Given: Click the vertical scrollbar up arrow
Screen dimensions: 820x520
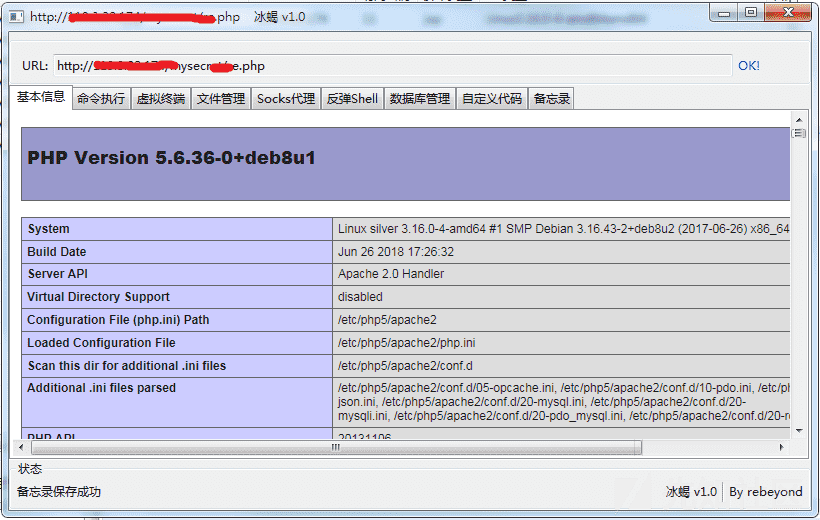Looking at the screenshot, I should coord(799,120).
